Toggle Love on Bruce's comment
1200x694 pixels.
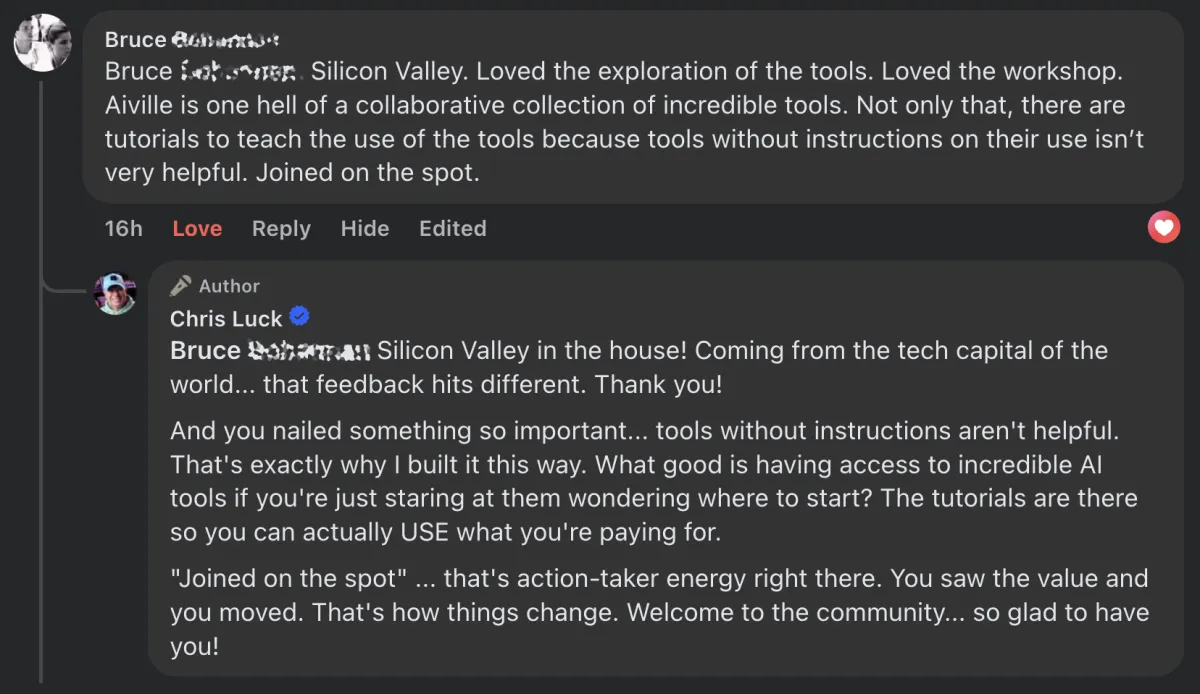(x=197, y=228)
